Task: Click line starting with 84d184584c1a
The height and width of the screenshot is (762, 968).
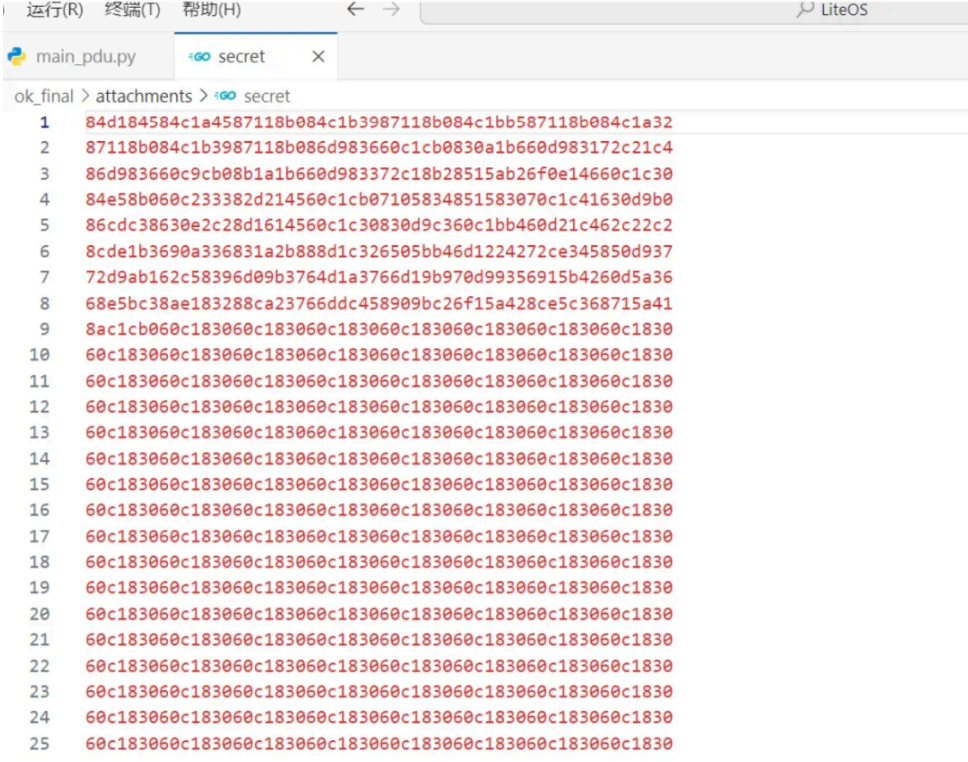Action: (379, 122)
